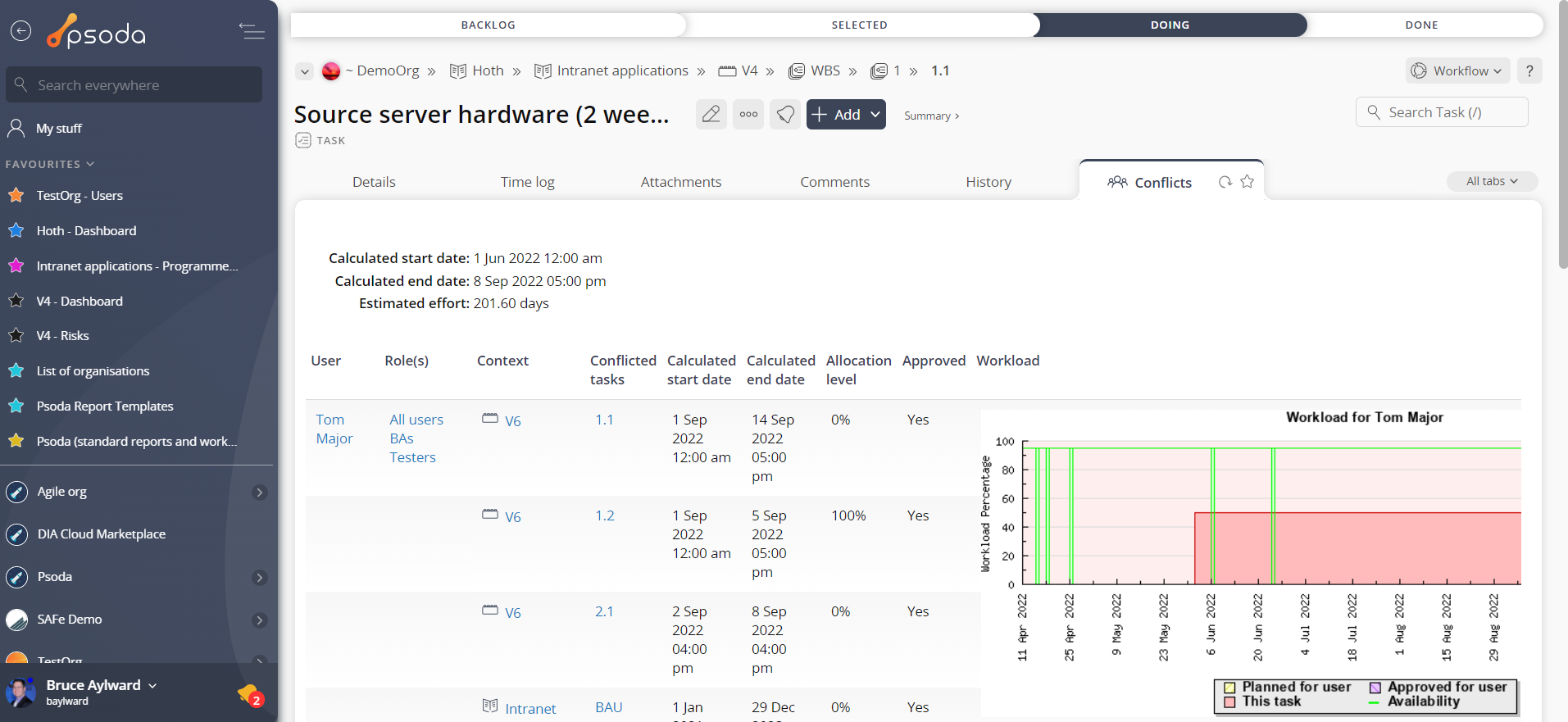Open the Summary link
Screen dimensions: 1568x722
931,116
